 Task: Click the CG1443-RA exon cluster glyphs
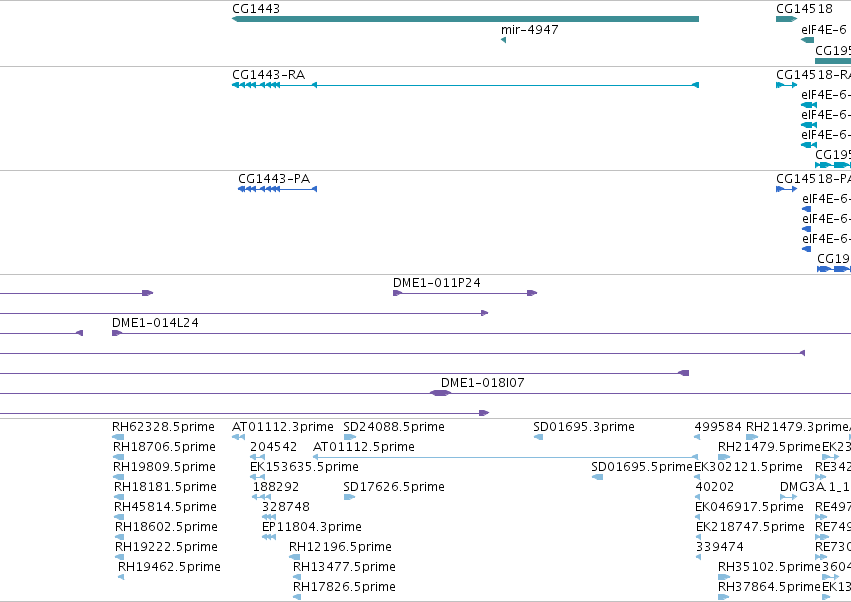(x=256, y=85)
